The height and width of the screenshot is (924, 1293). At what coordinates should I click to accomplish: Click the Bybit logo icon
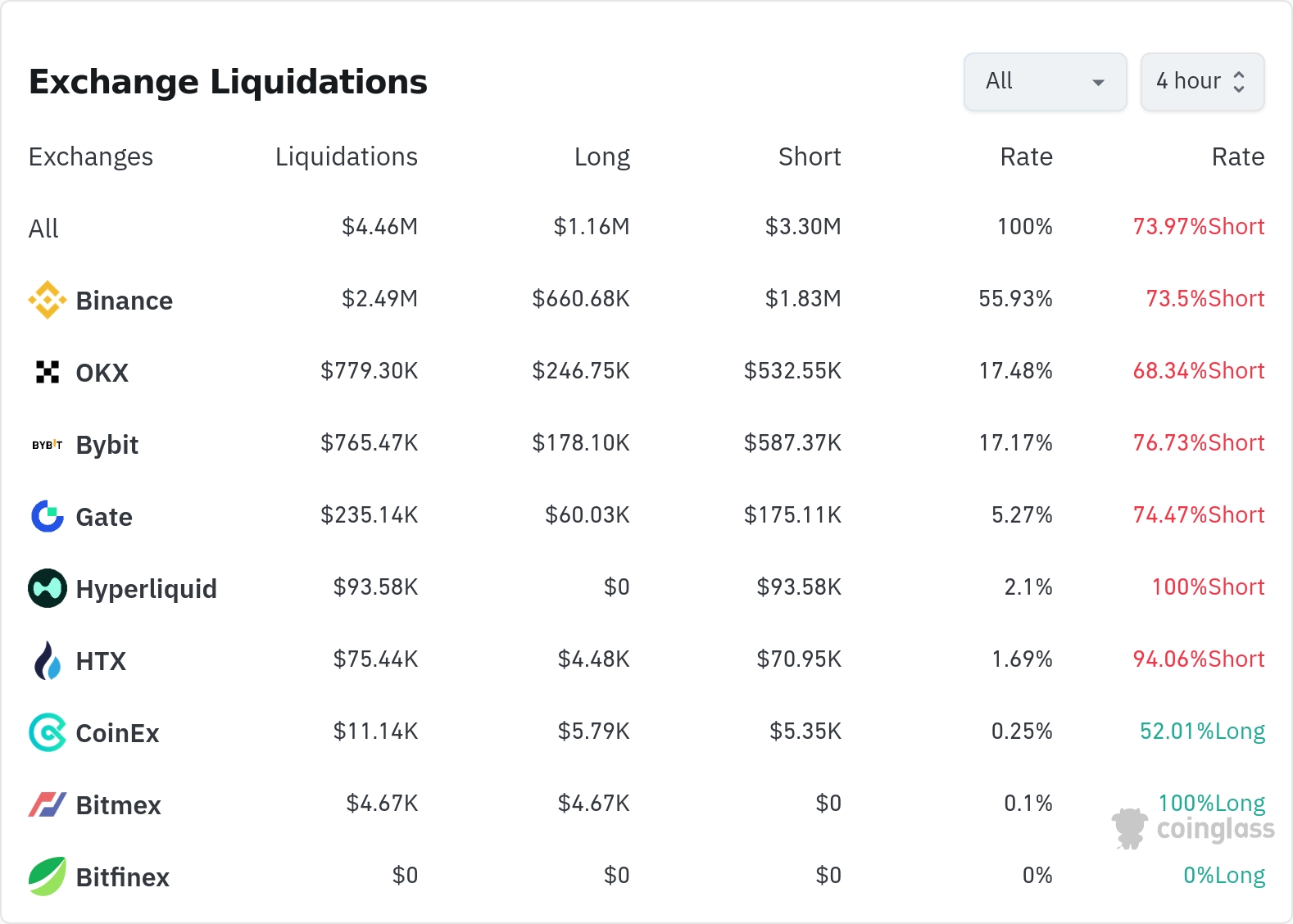(x=48, y=445)
